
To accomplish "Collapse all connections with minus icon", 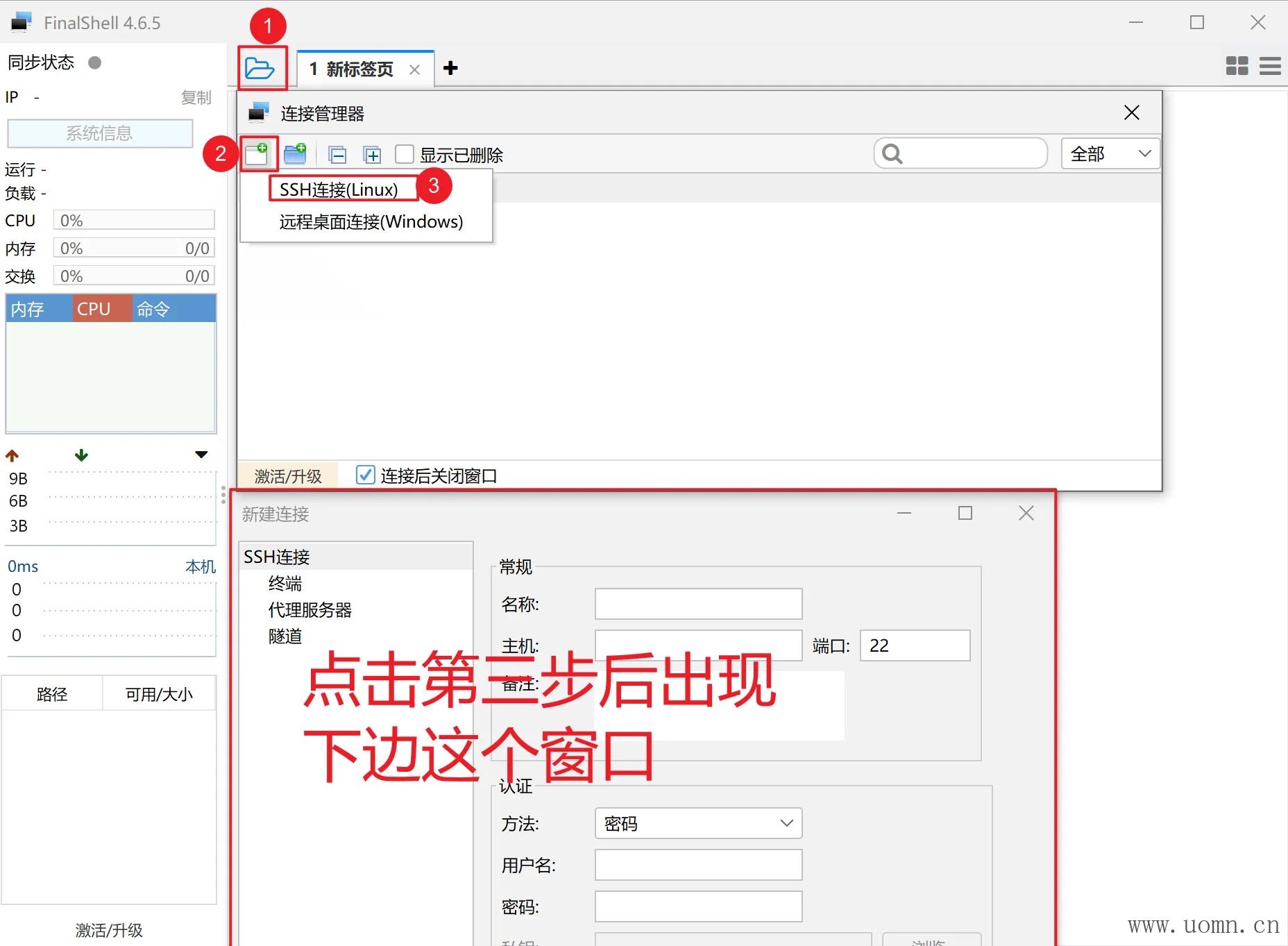I will pos(338,155).
